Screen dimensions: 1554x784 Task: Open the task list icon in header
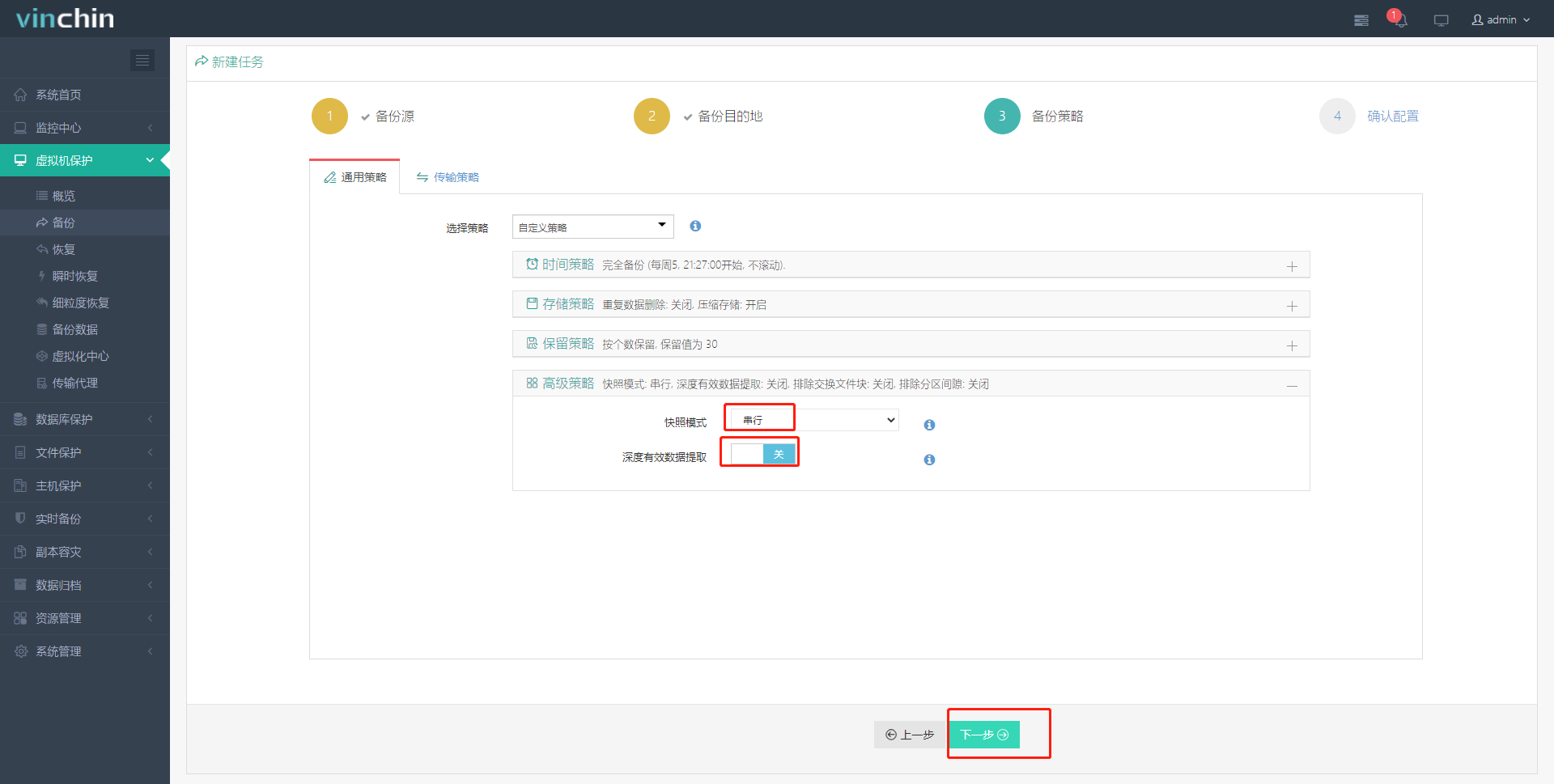tap(1361, 20)
